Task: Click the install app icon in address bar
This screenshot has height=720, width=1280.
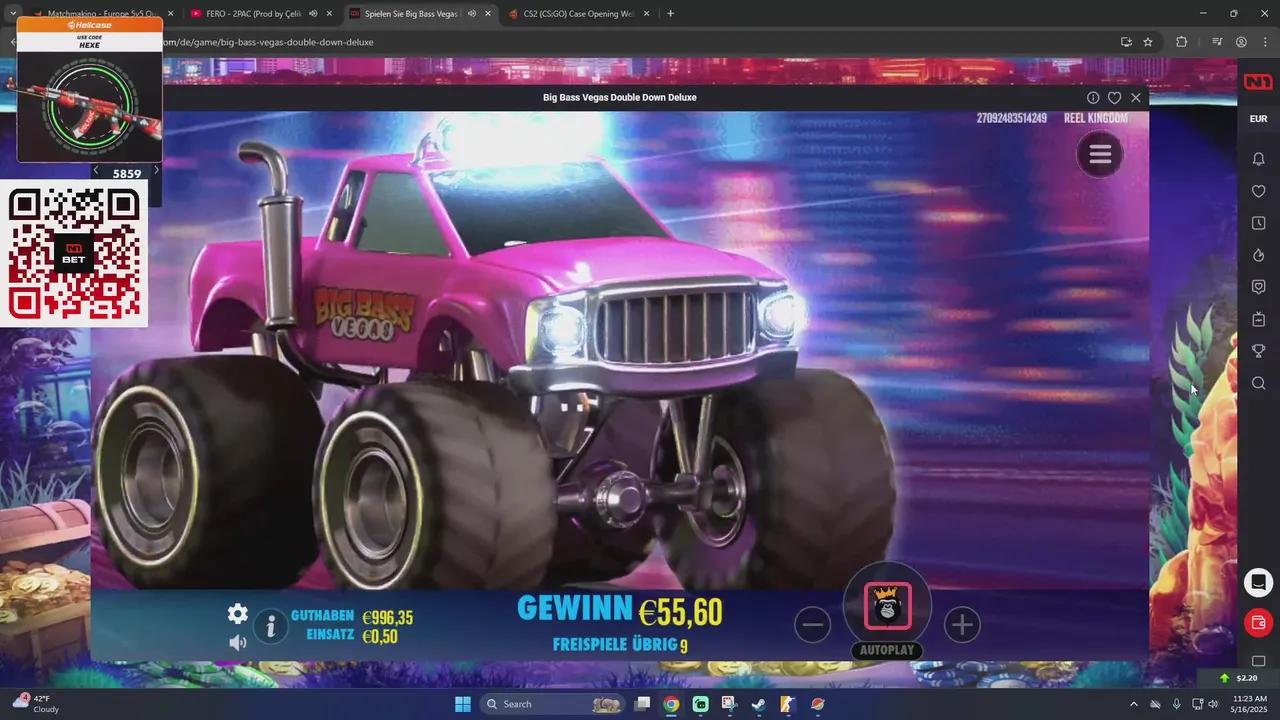Action: pos(1126,42)
